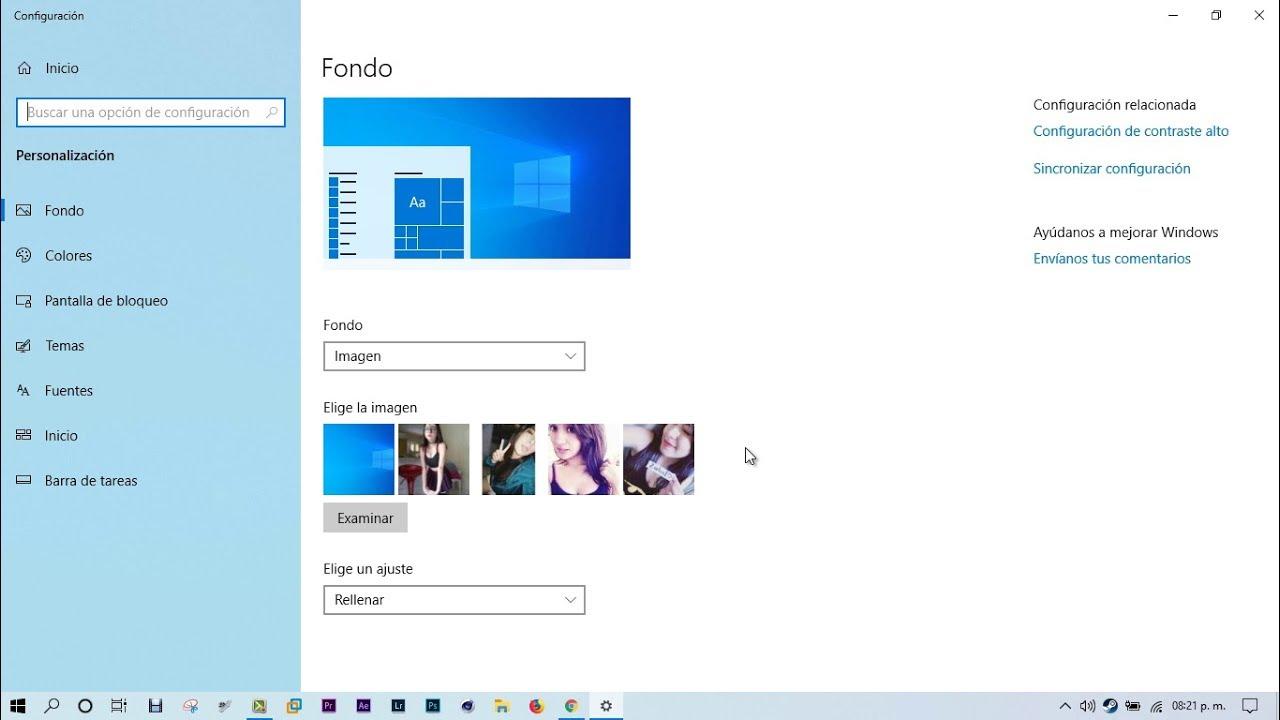Viewport: 1280px width, 720px height.
Task: Click the Examinar button
Action: pos(365,518)
